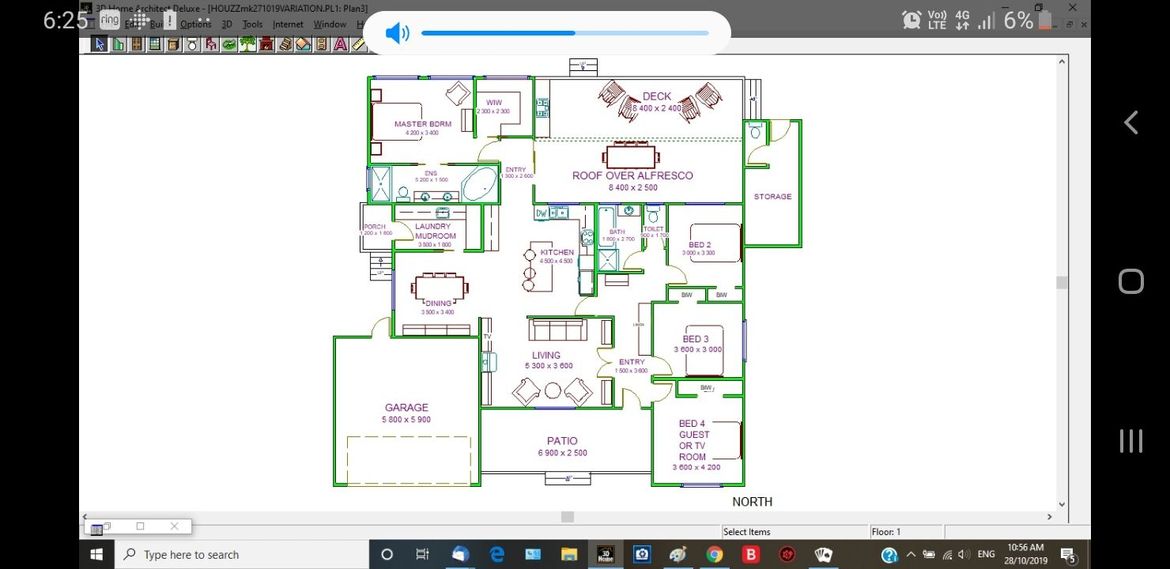The height and width of the screenshot is (569, 1170).
Task: Expand hidden system tray icons chevron
Action: [911, 554]
